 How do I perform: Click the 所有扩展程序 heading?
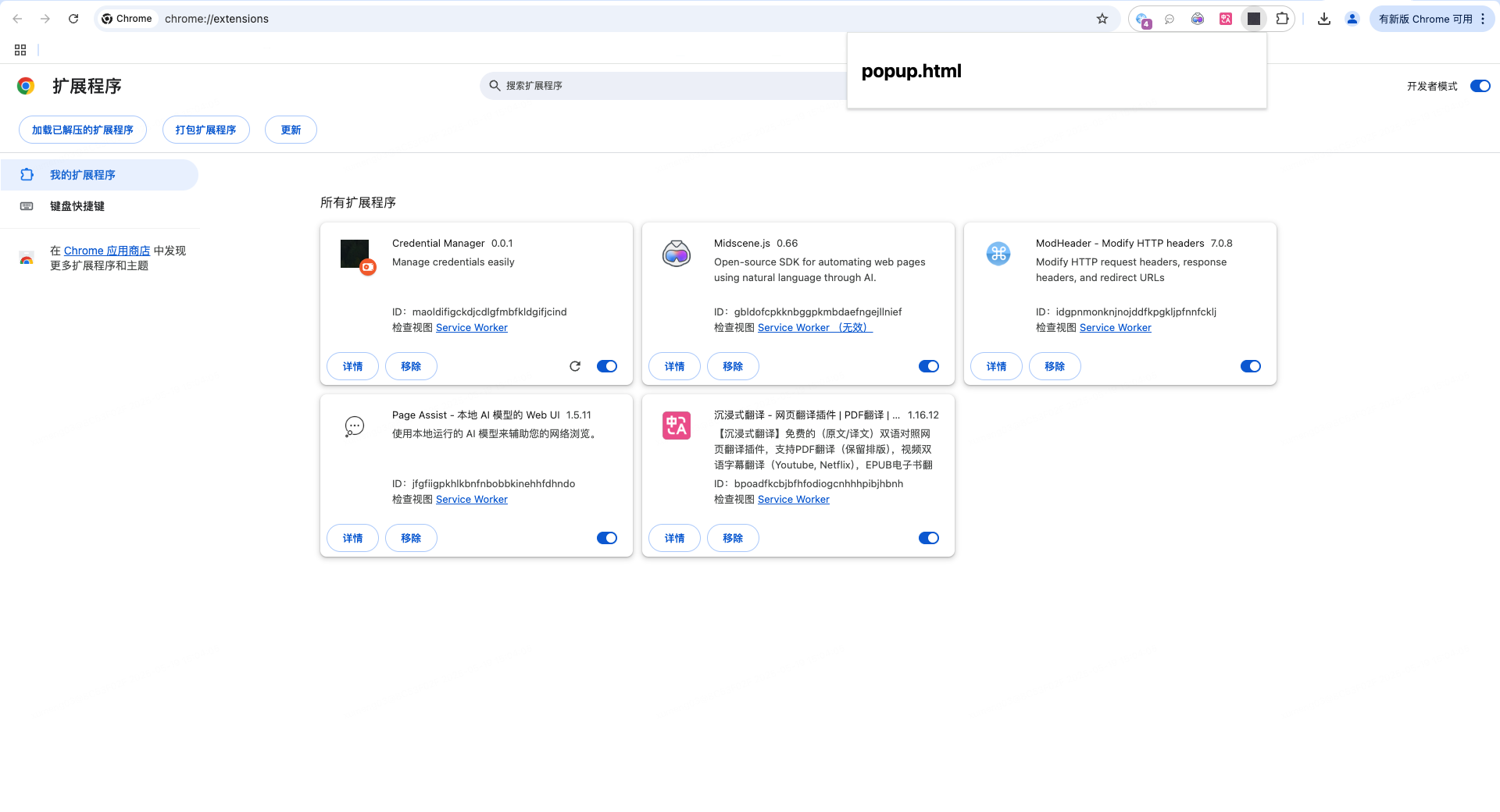click(x=358, y=202)
